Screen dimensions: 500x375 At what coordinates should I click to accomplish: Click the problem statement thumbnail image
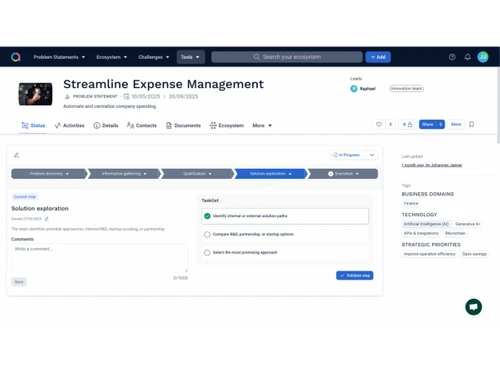[35, 94]
